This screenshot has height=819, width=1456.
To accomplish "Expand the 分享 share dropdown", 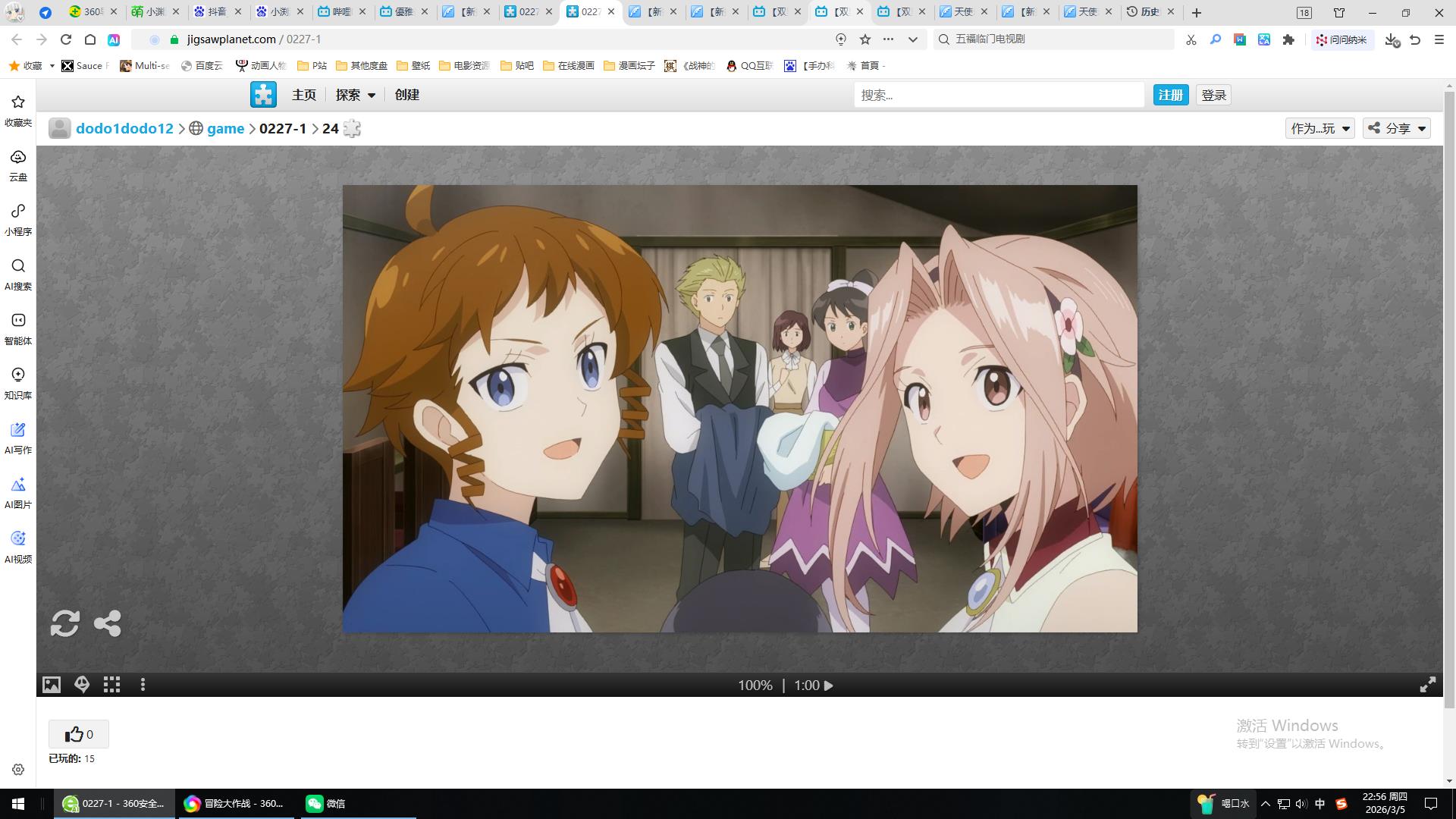I will (1396, 128).
